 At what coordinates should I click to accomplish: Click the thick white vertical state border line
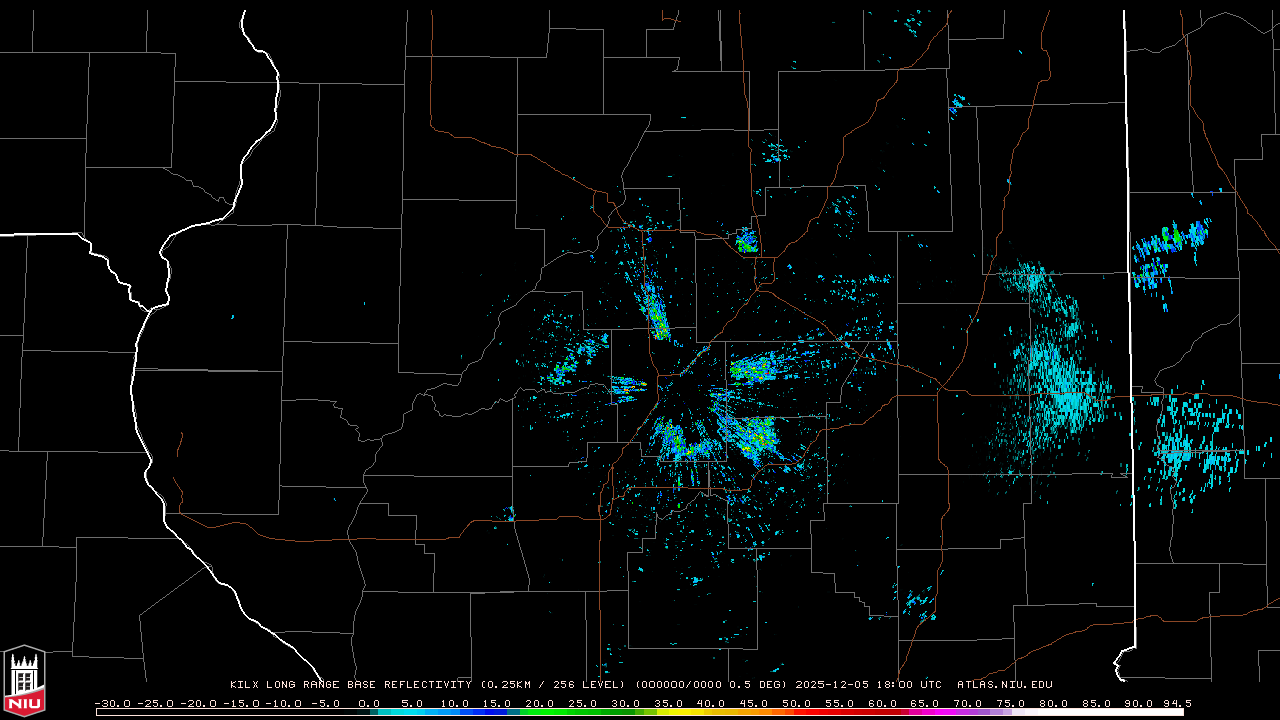1129,300
